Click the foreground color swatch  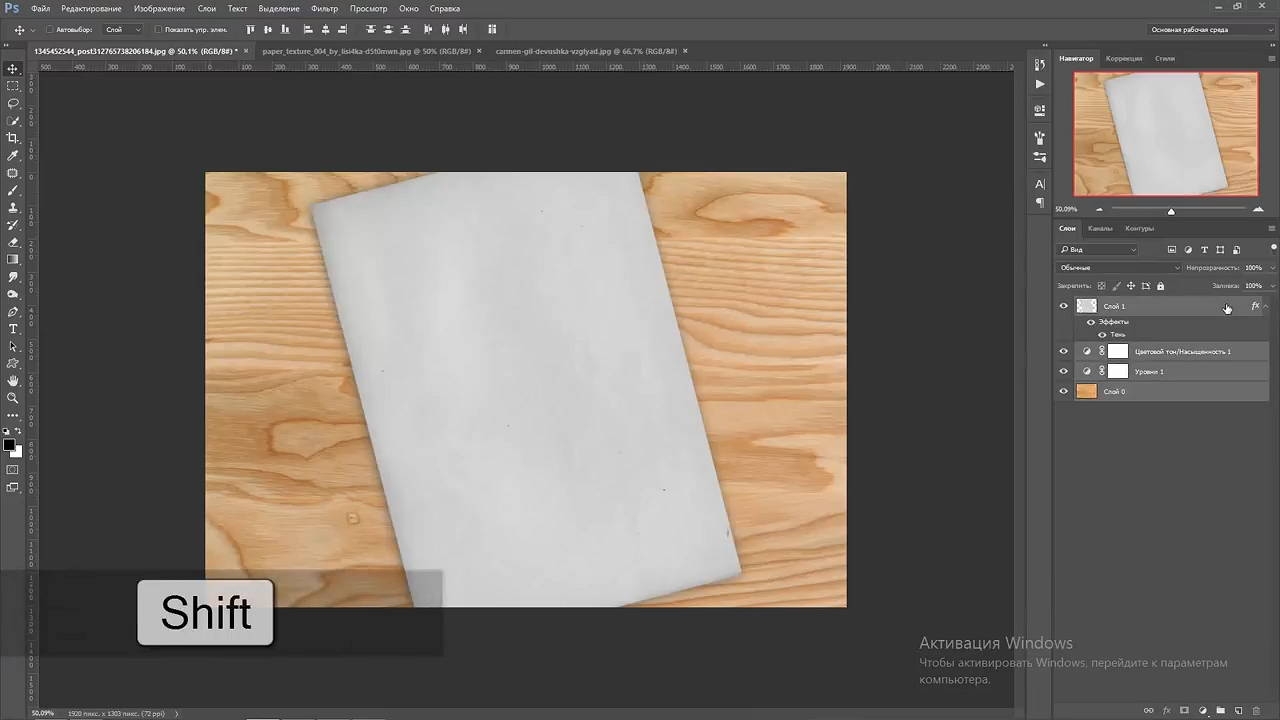9,445
